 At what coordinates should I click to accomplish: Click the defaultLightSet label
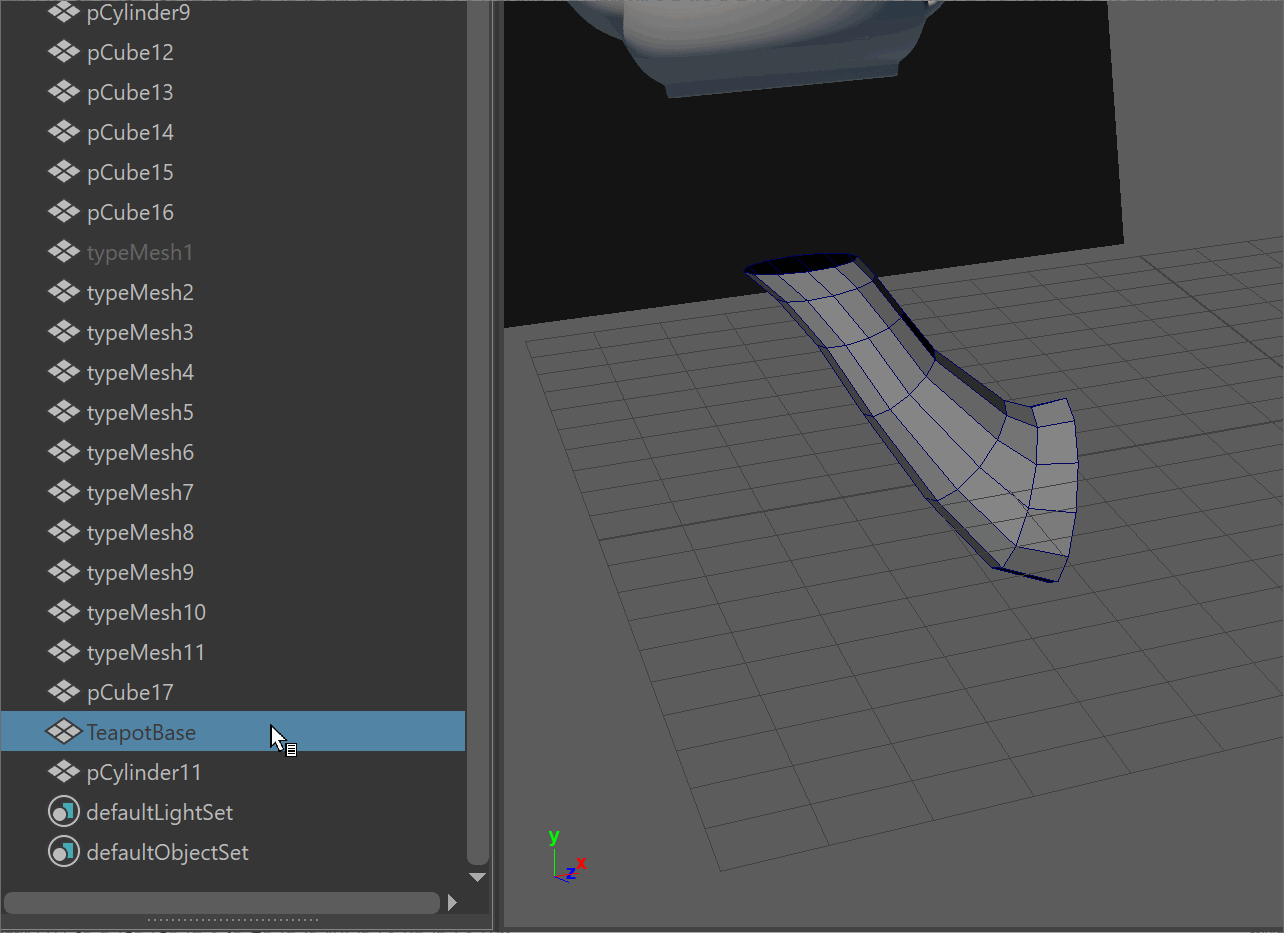160,813
